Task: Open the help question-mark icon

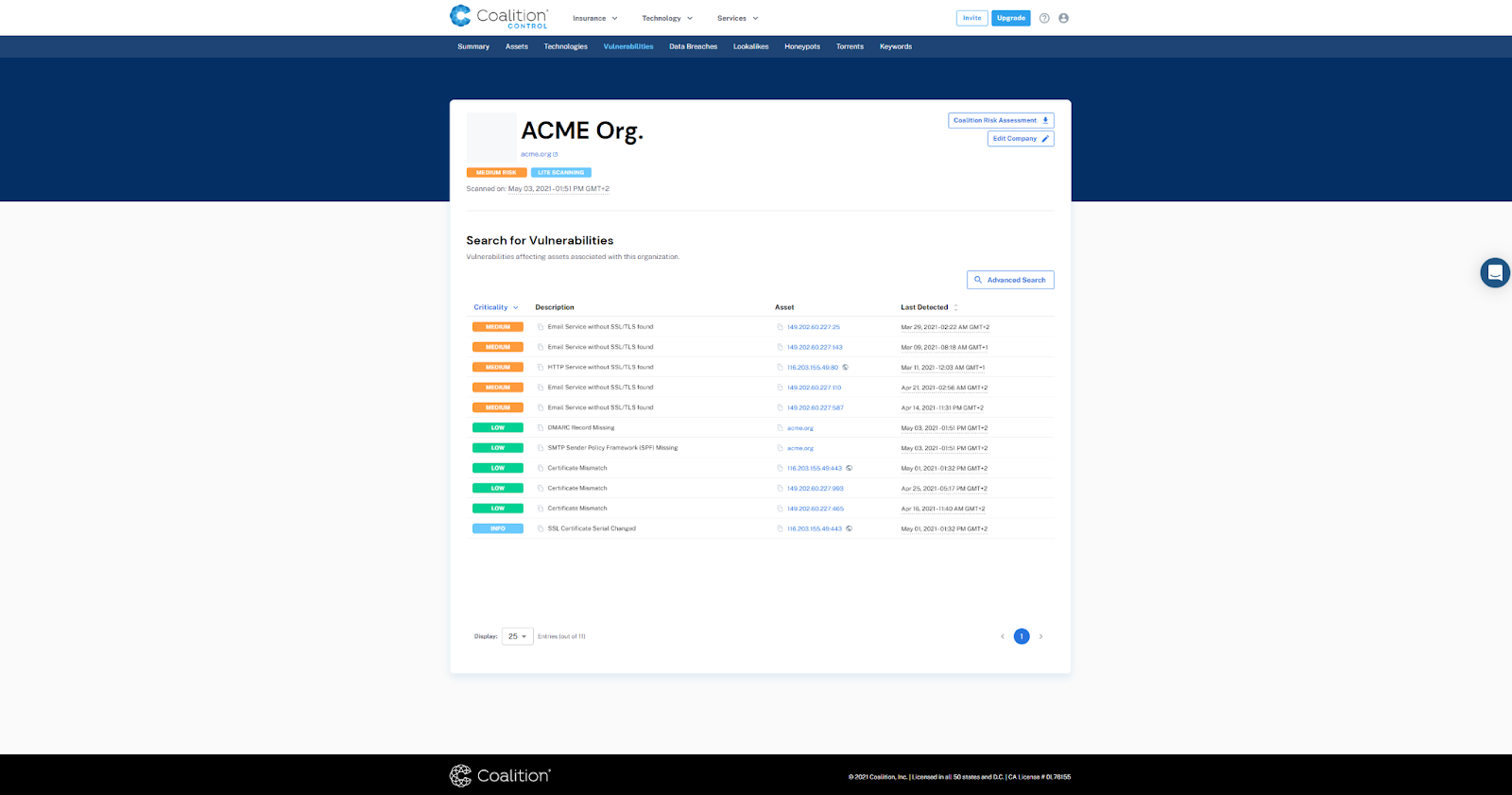Action: 1044,18
